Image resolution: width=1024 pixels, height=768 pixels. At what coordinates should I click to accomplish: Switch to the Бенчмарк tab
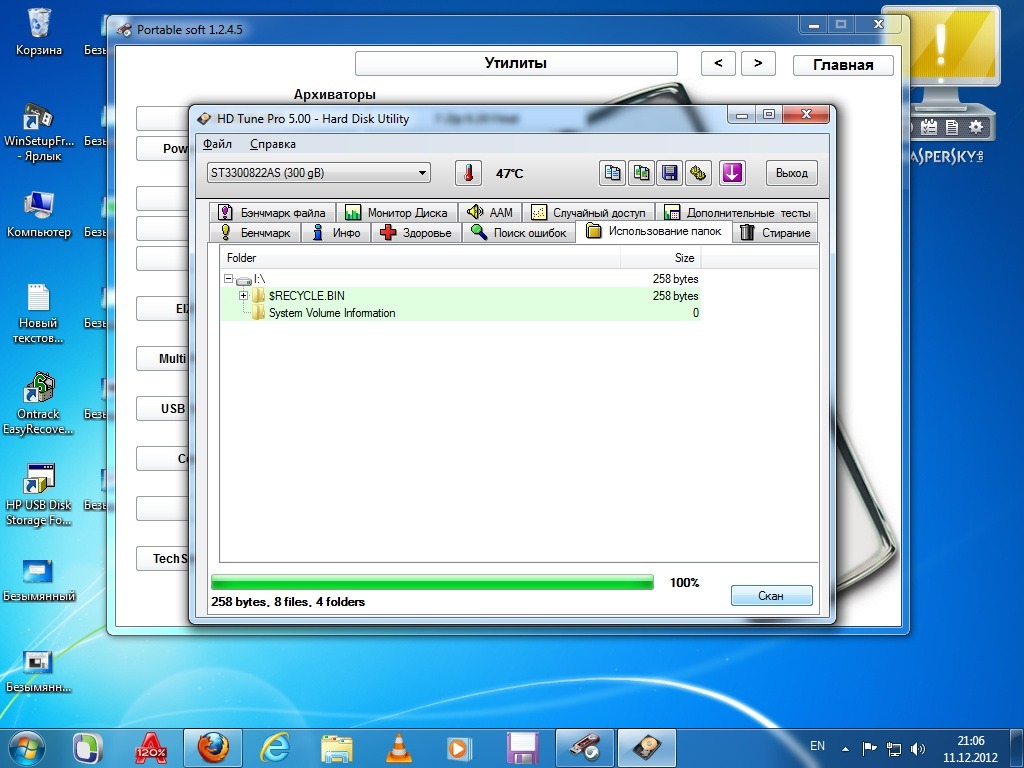tap(255, 232)
